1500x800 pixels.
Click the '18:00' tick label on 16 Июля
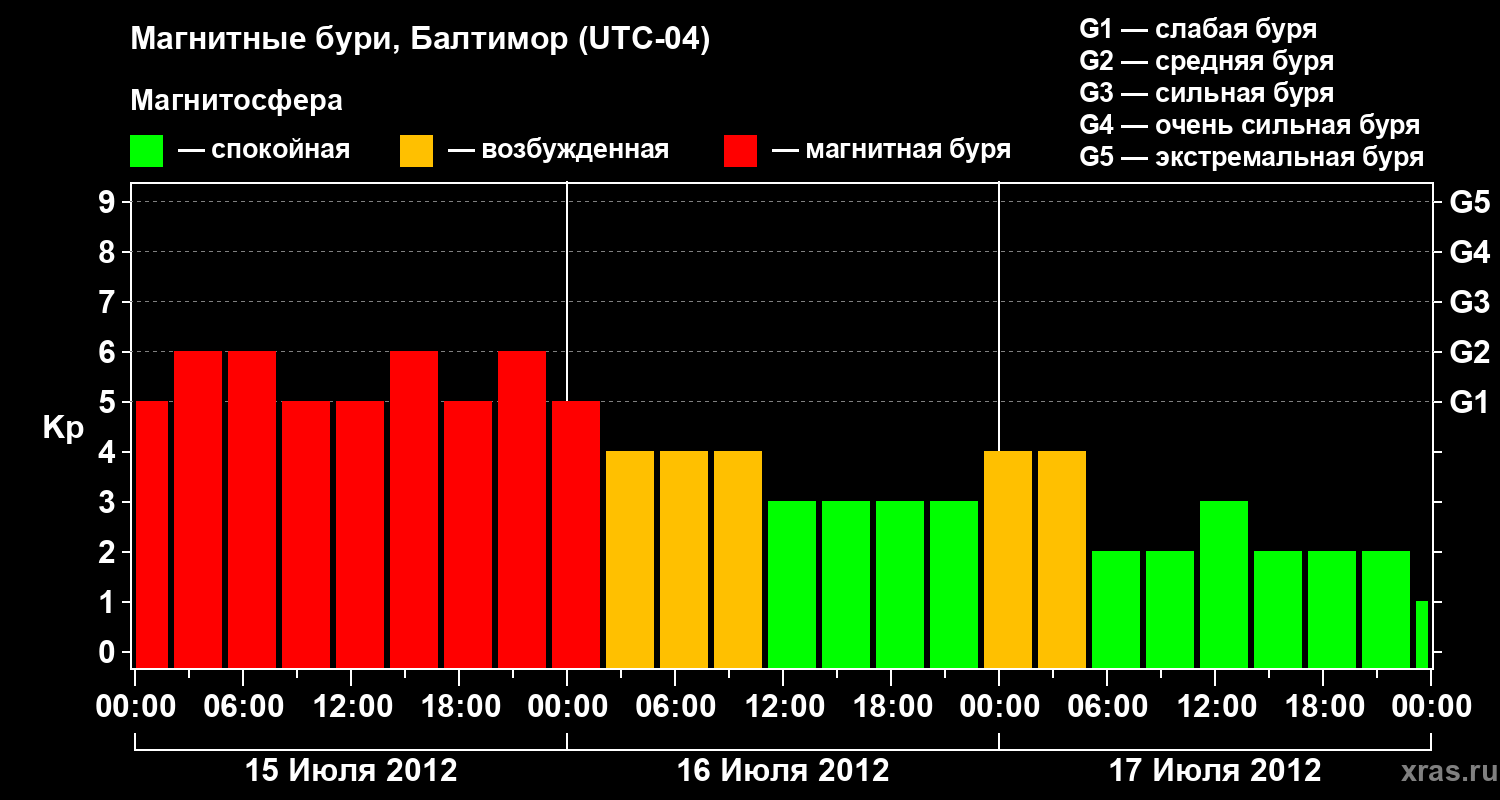click(x=891, y=707)
